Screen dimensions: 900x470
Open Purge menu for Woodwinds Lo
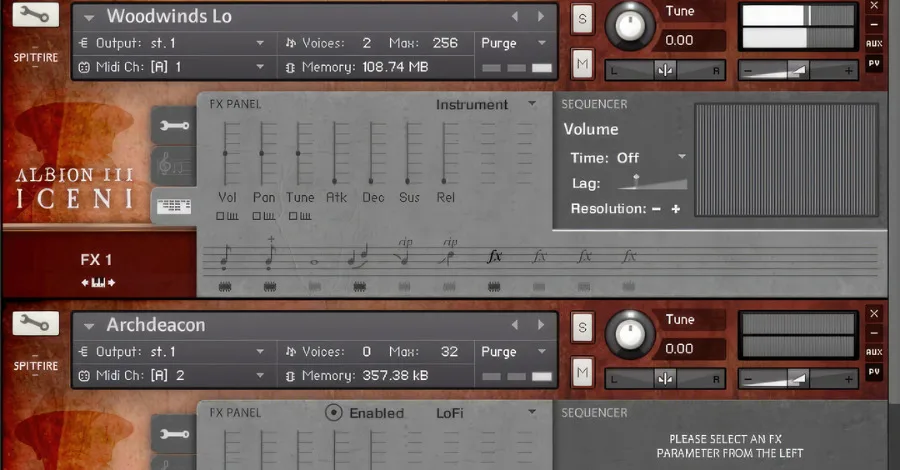point(514,43)
